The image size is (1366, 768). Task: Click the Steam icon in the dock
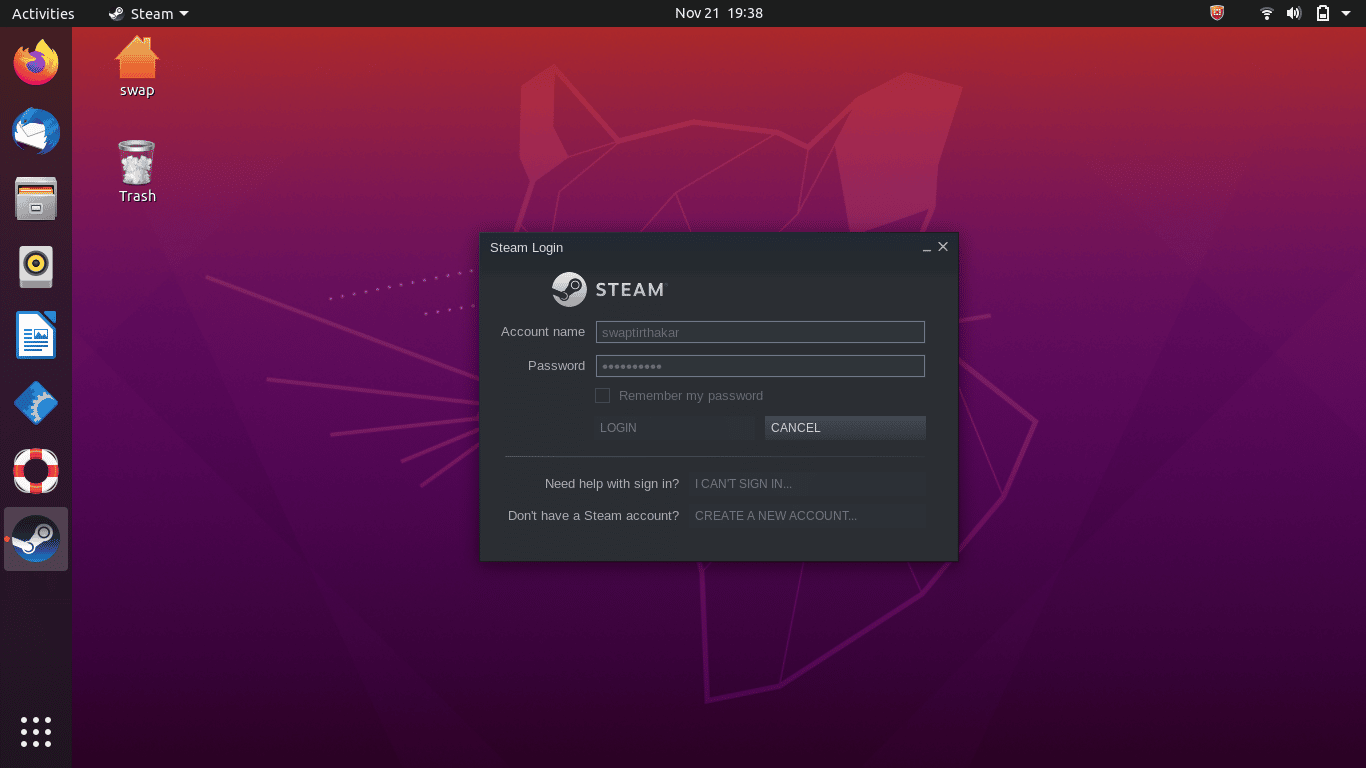[x=36, y=539]
